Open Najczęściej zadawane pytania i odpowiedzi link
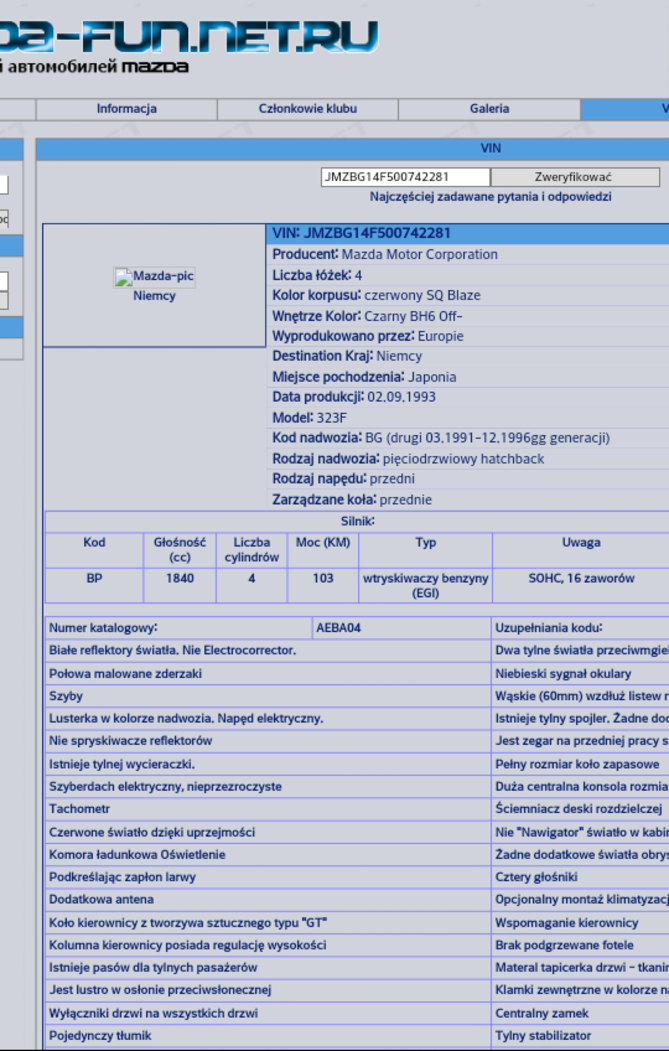This screenshot has height=1051, width=669. 491,197
